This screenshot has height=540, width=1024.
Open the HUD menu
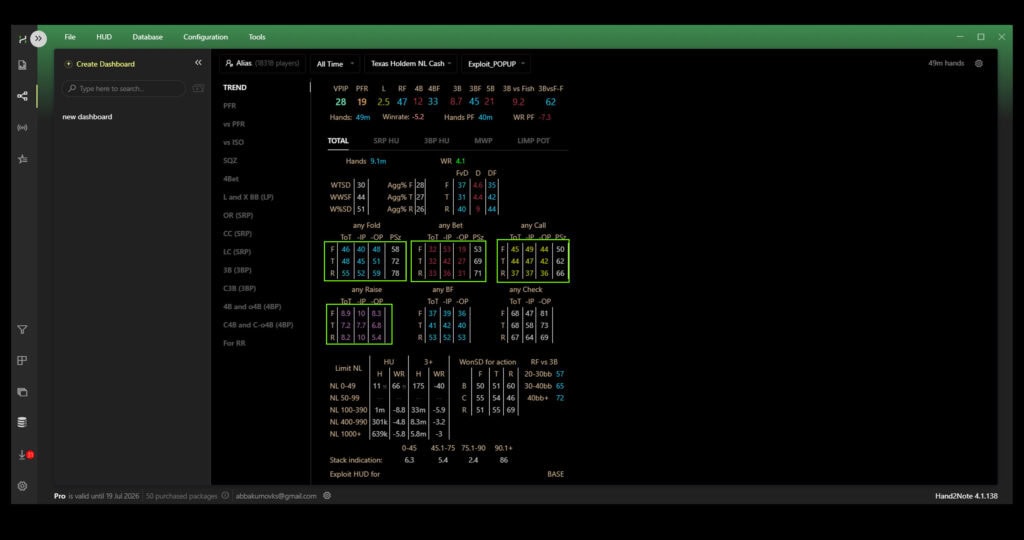(104, 37)
